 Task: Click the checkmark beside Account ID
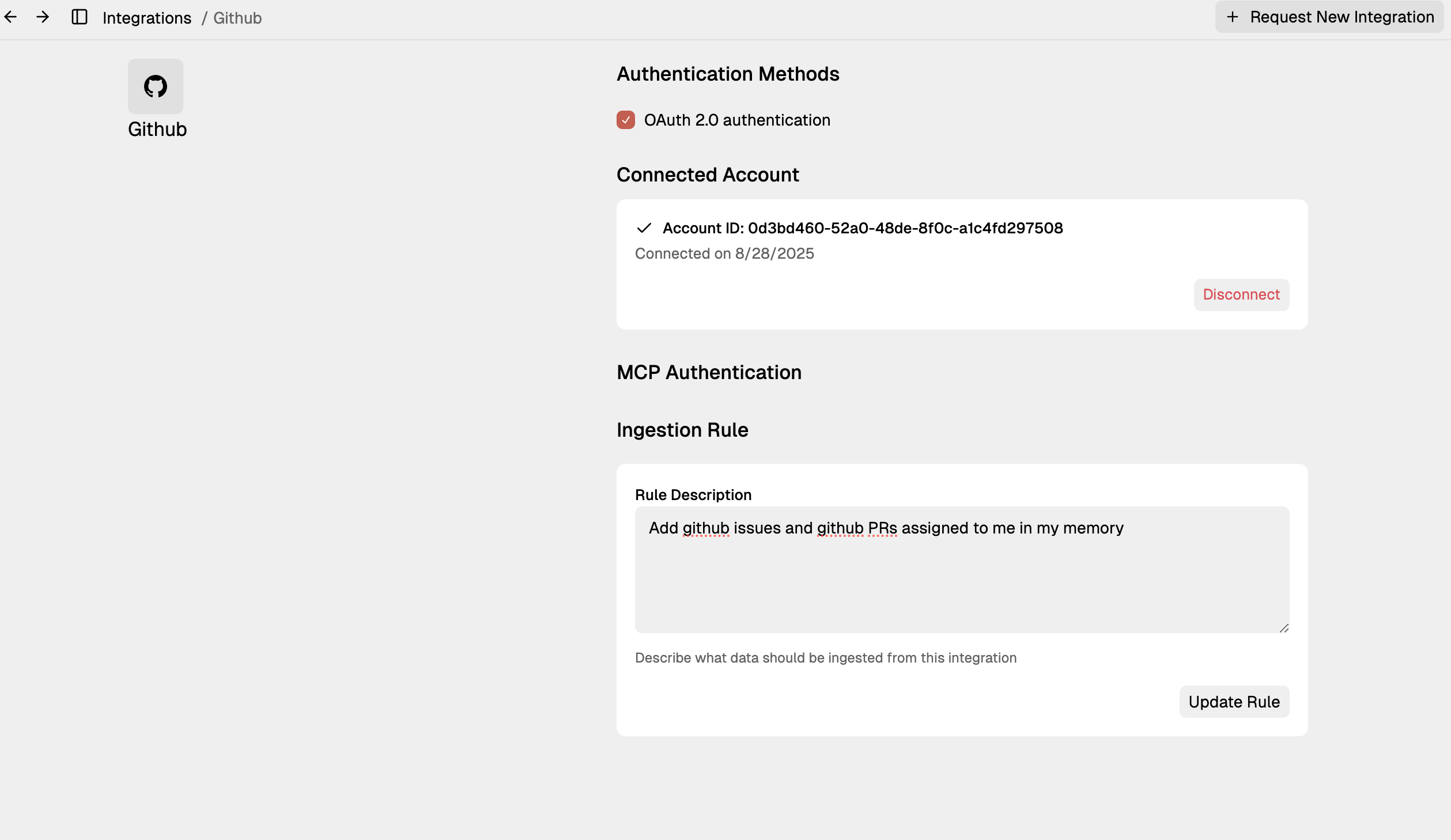[645, 228]
